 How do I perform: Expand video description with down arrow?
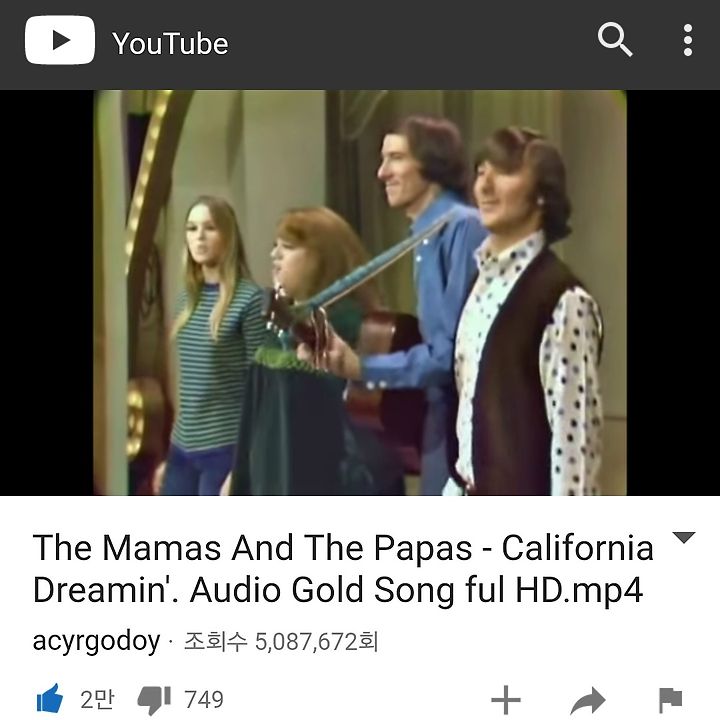pos(684,537)
